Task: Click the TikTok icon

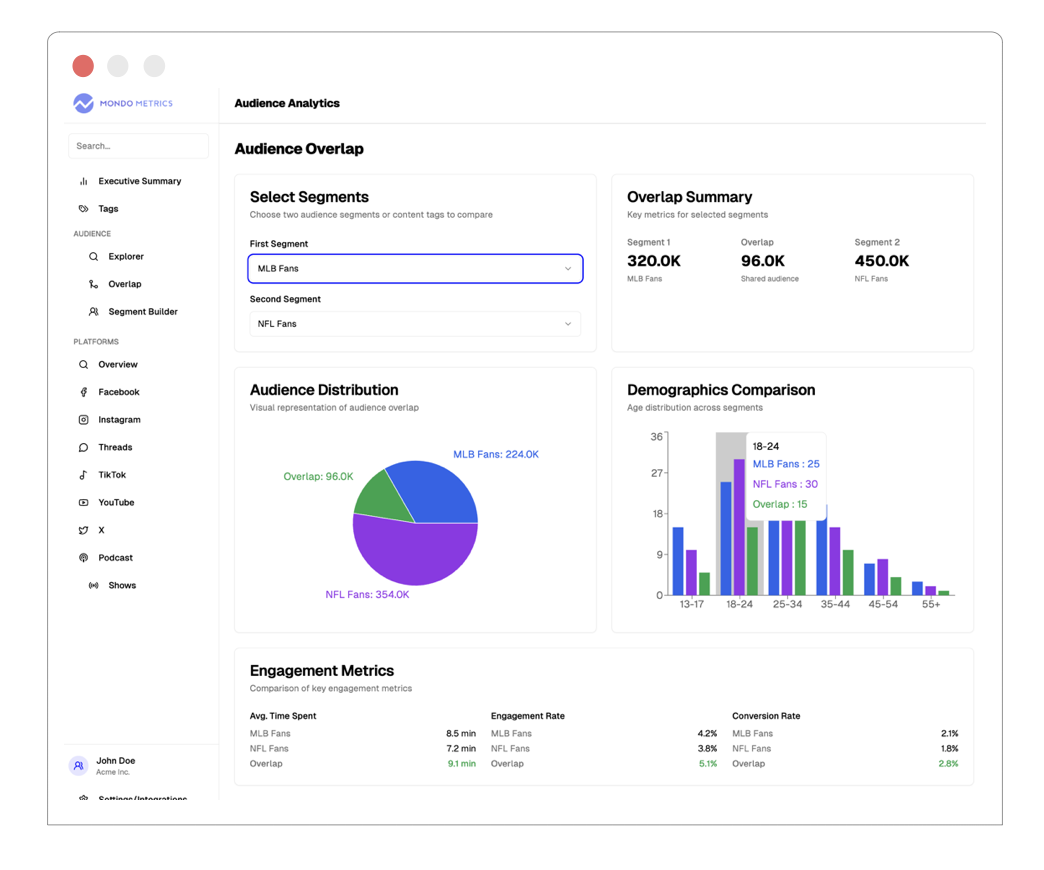Action: click(x=84, y=475)
